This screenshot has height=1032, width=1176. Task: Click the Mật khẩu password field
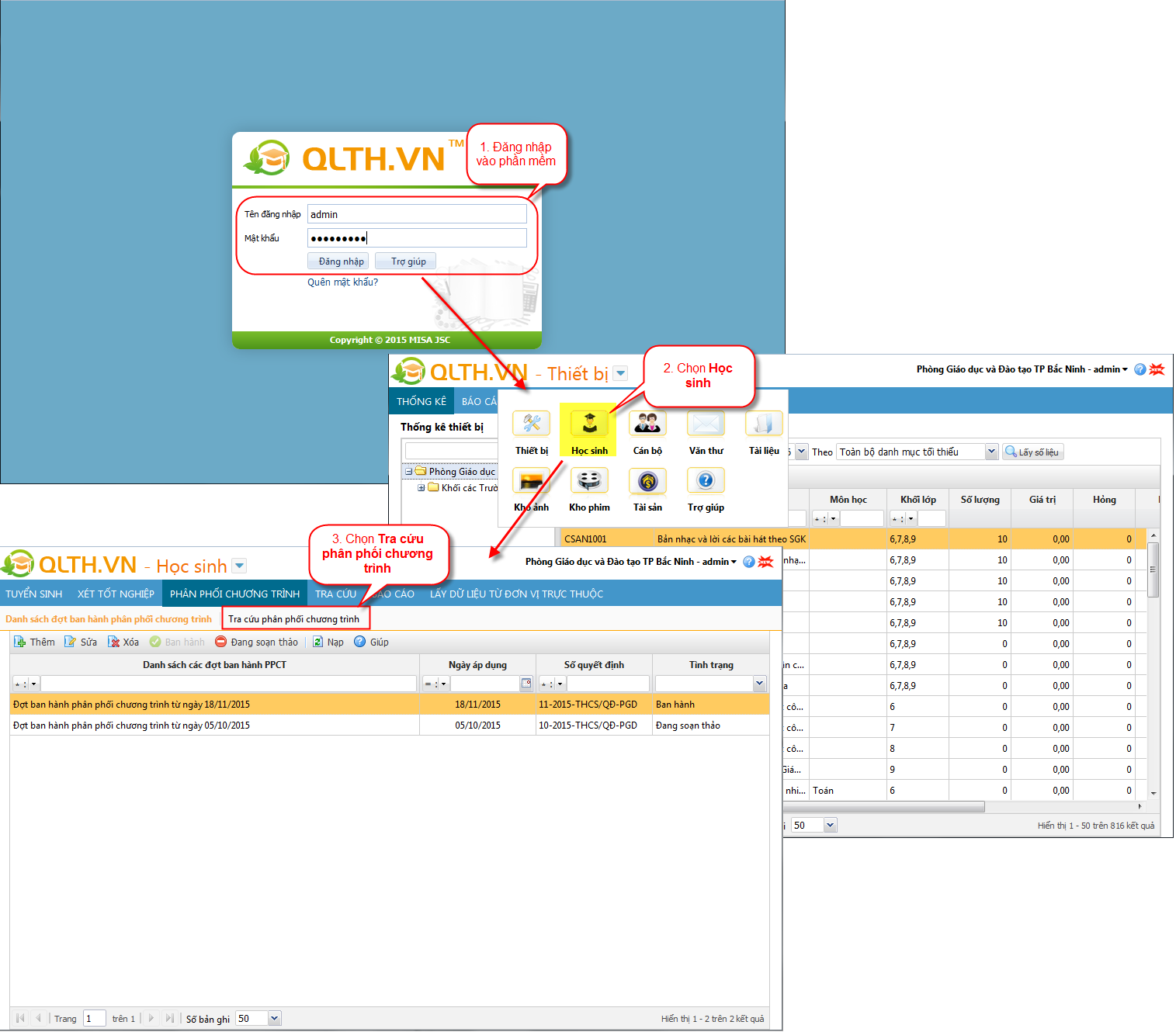[x=417, y=238]
